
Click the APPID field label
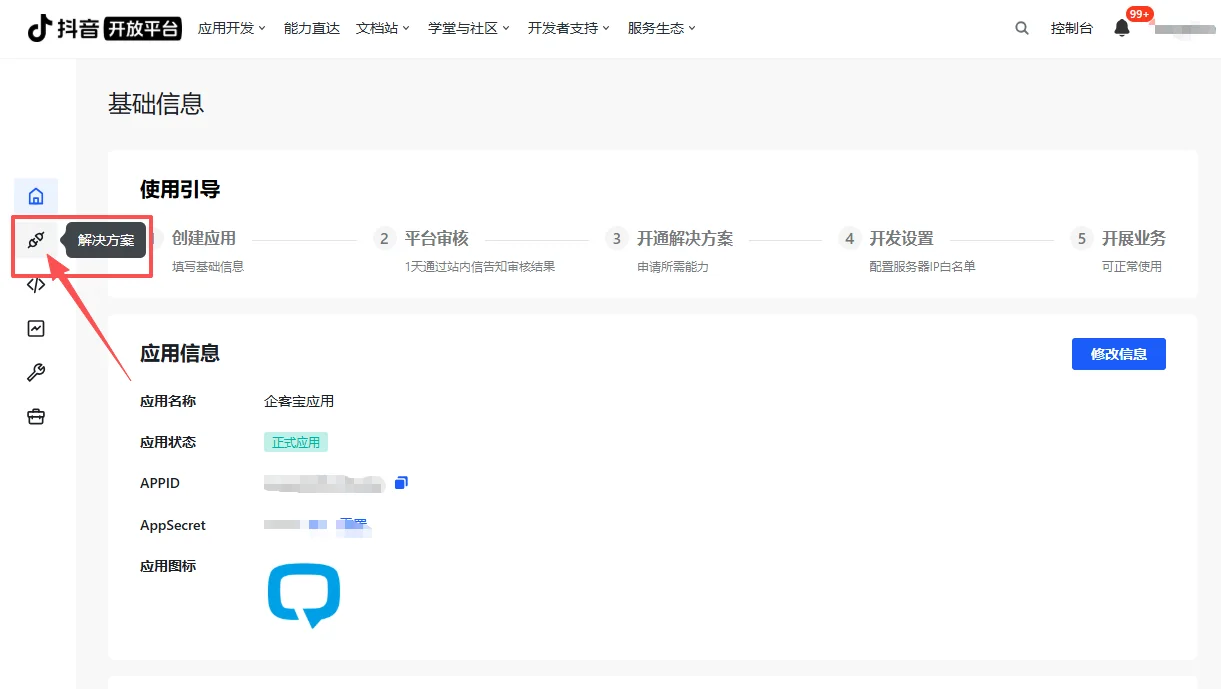pos(160,483)
